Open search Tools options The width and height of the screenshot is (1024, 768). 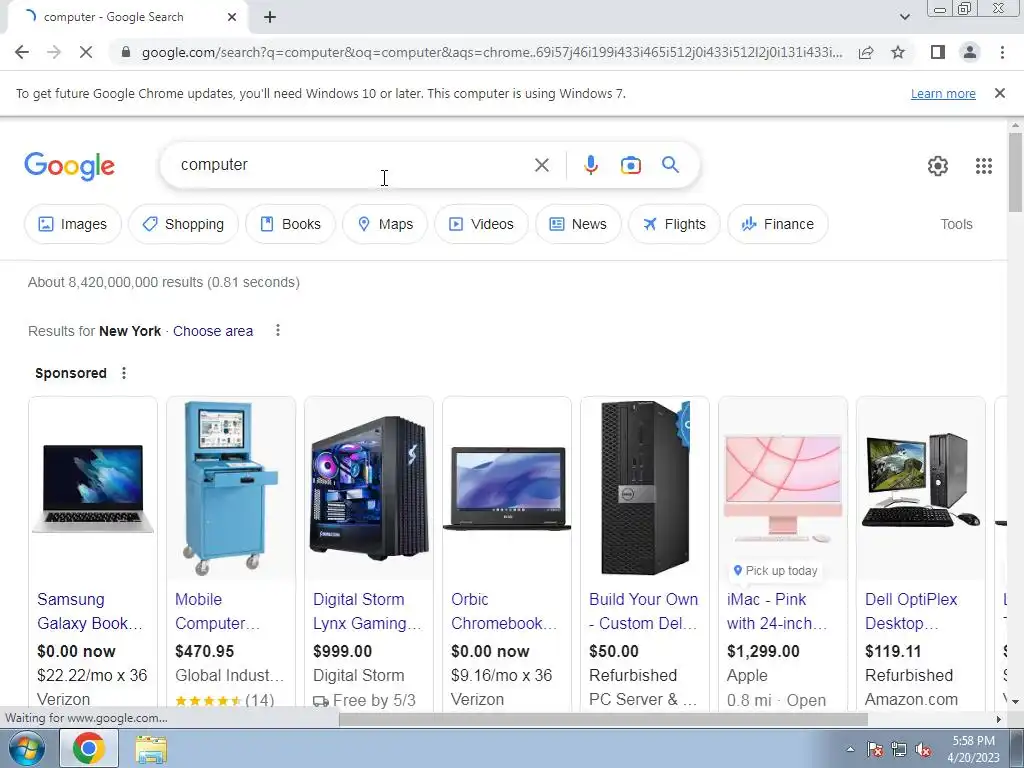956,224
